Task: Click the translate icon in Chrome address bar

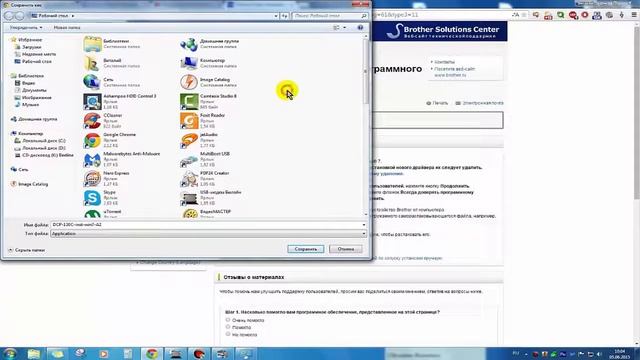Action: tap(516, 15)
